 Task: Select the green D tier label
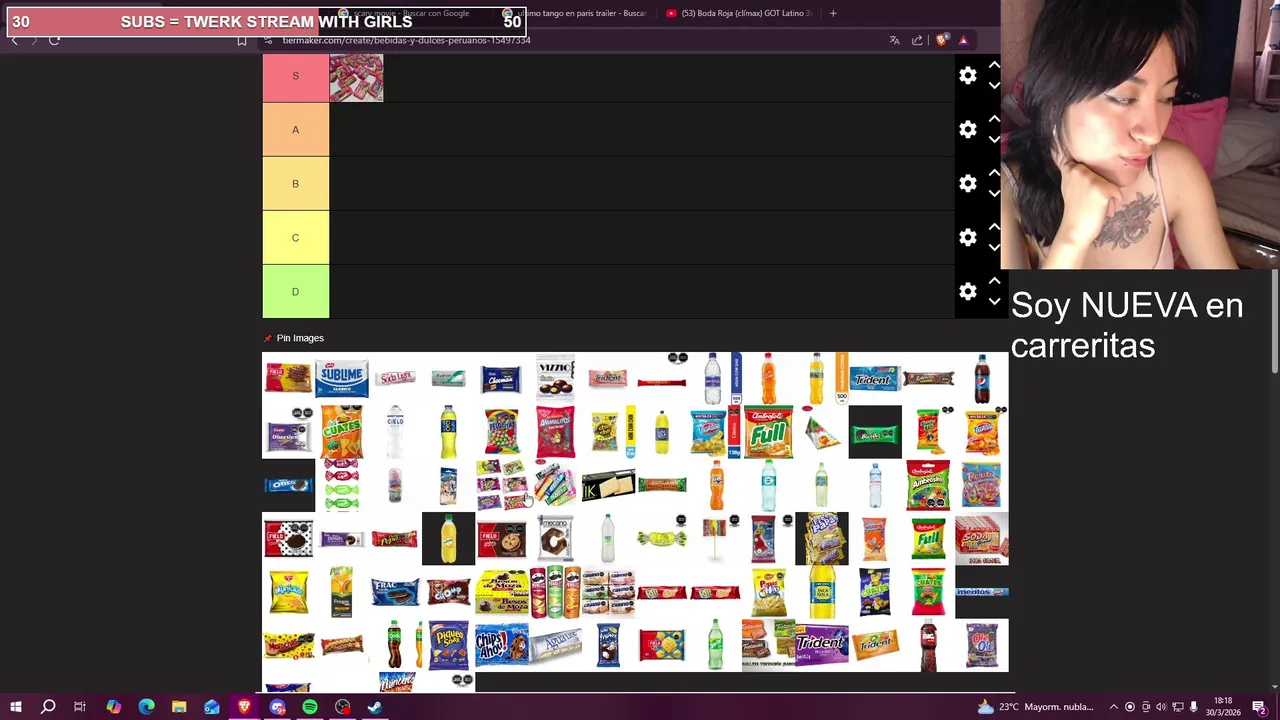[x=295, y=292]
